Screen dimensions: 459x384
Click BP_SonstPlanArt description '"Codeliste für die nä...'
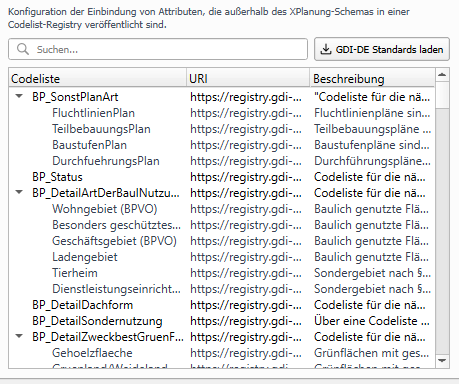[372, 97]
